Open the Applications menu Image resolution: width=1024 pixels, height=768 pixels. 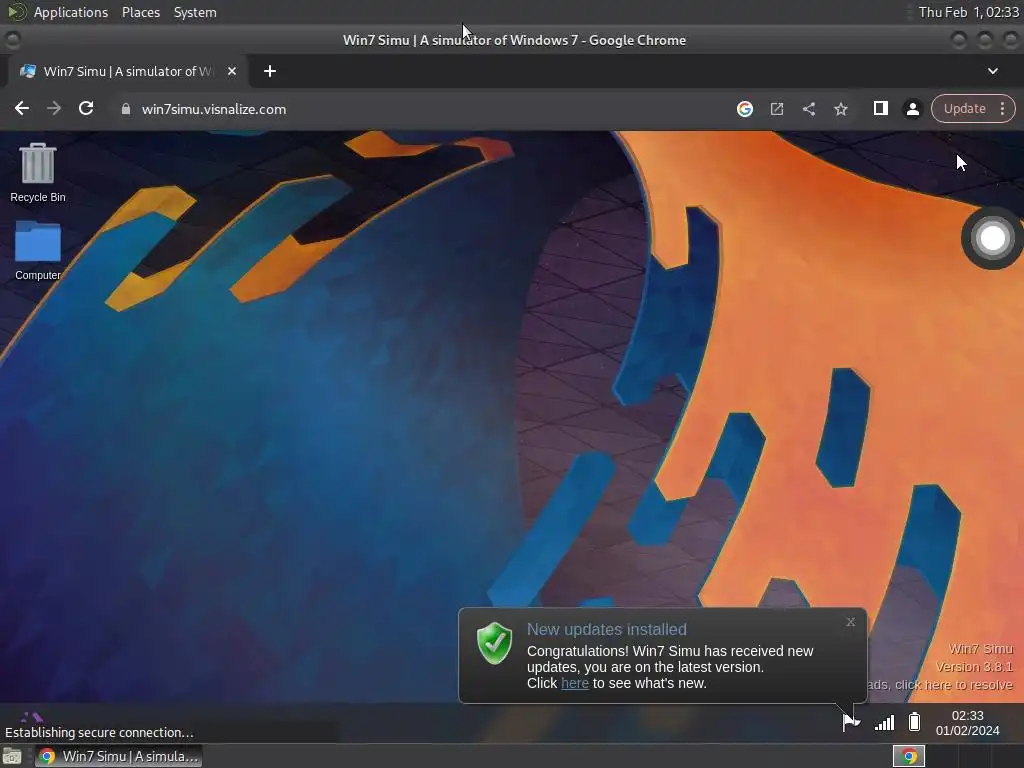click(x=71, y=12)
